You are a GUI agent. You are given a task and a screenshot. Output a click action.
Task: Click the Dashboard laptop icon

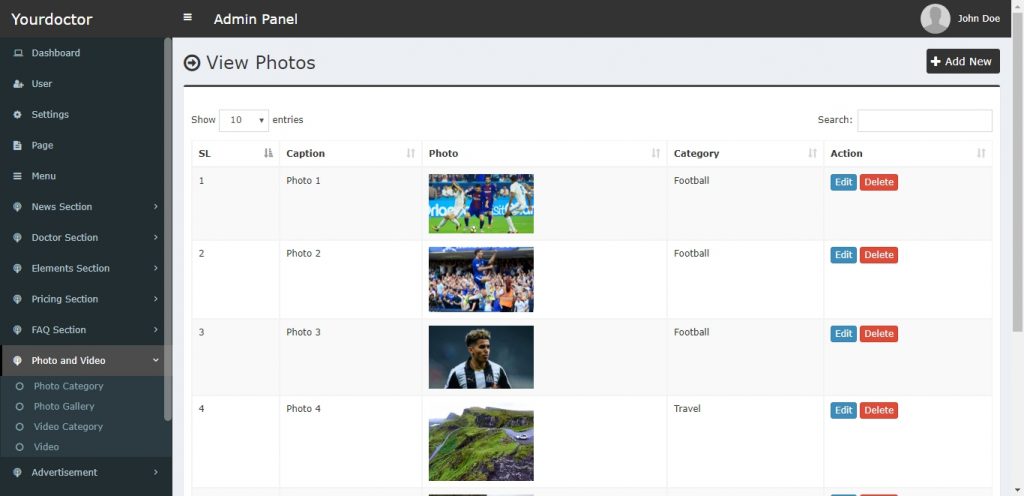[18, 53]
